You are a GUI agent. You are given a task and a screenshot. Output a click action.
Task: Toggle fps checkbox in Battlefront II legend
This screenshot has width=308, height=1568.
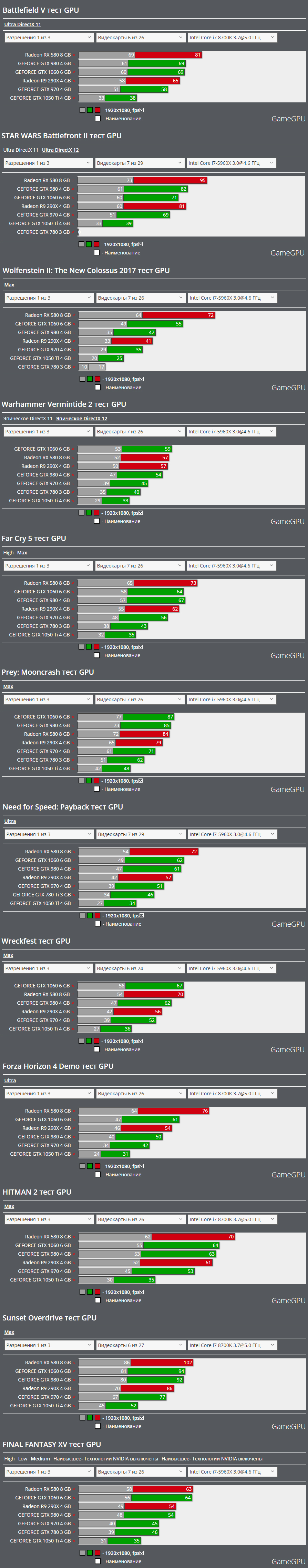[140, 244]
